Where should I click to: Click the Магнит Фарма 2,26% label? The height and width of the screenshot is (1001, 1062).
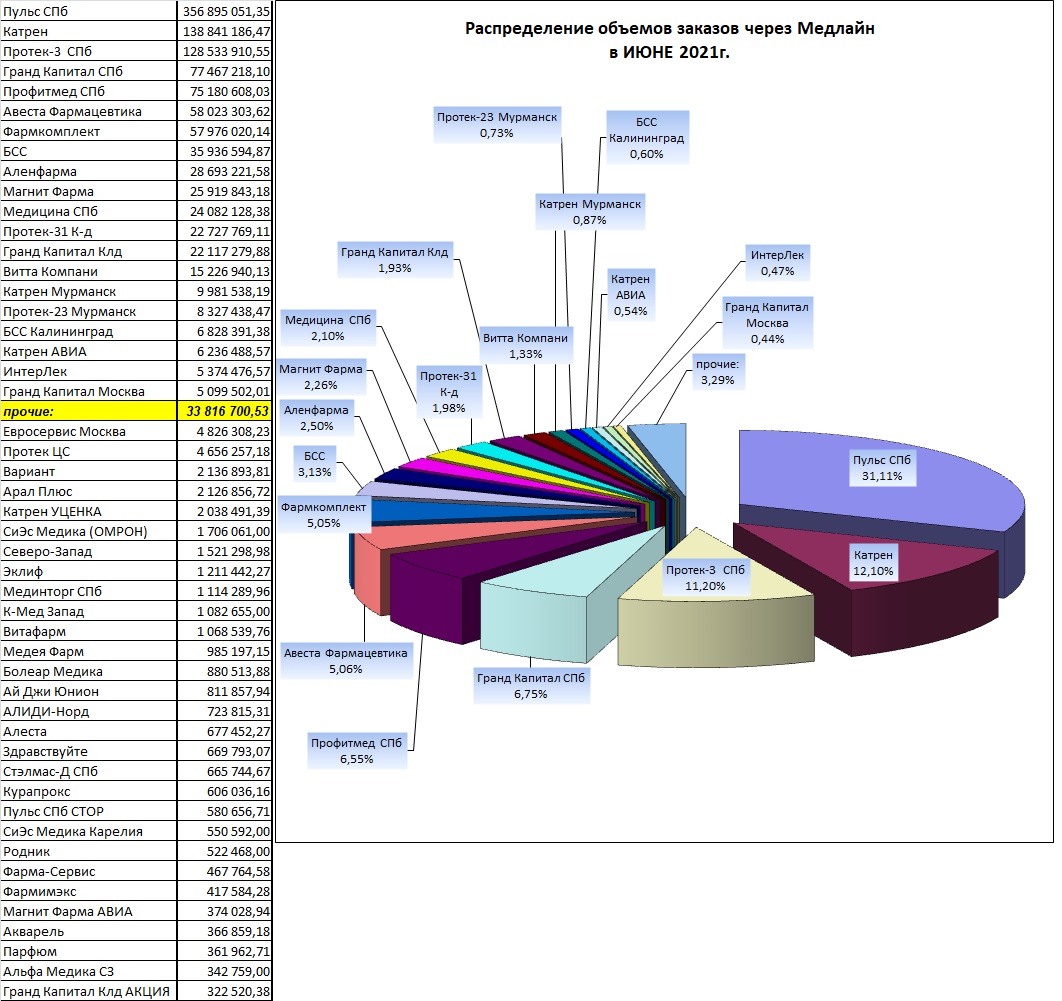pos(320,377)
